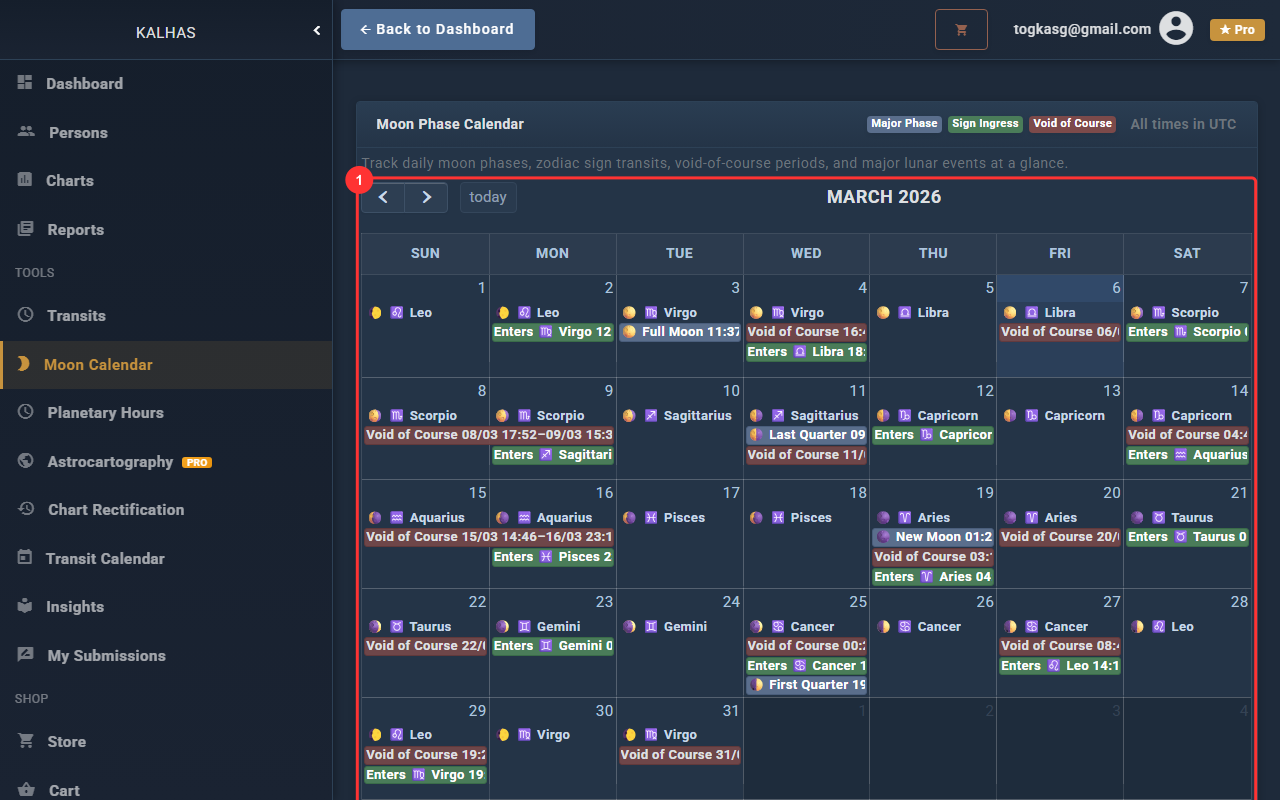The width and height of the screenshot is (1280, 800).
Task: Select the New Moon event on March 19
Action: [x=933, y=537]
